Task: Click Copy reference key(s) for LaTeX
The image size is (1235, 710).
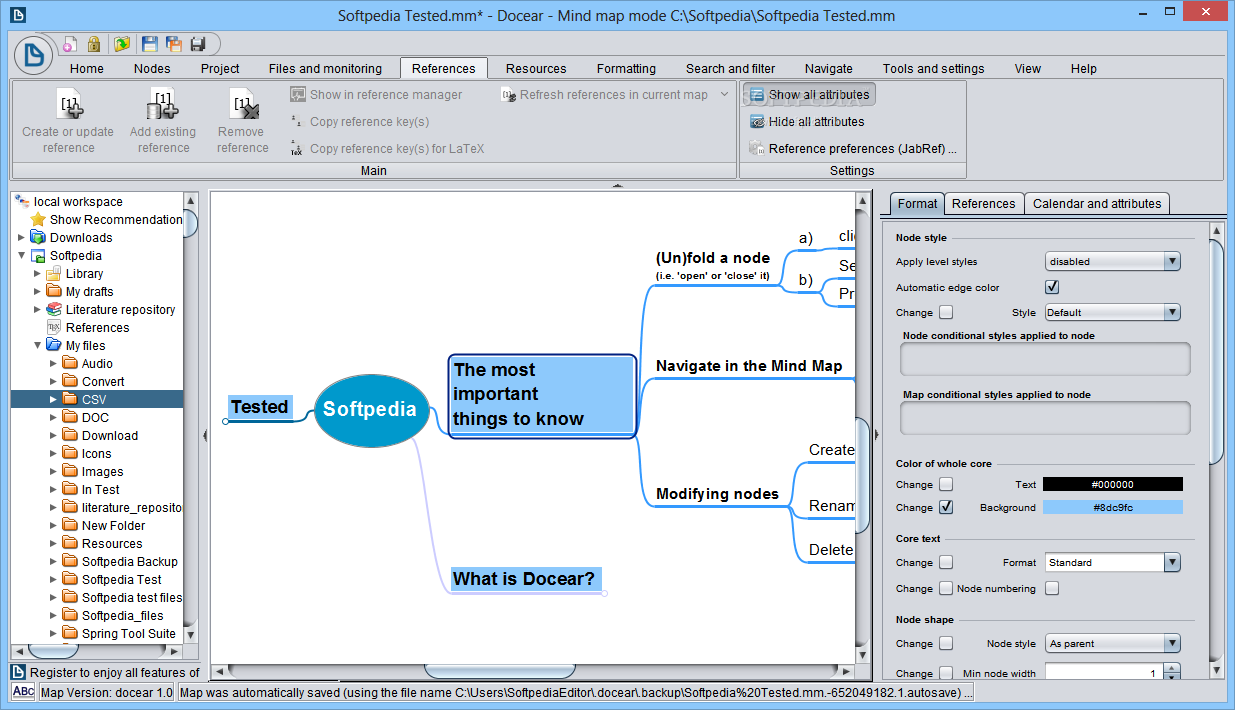Action: (388, 149)
